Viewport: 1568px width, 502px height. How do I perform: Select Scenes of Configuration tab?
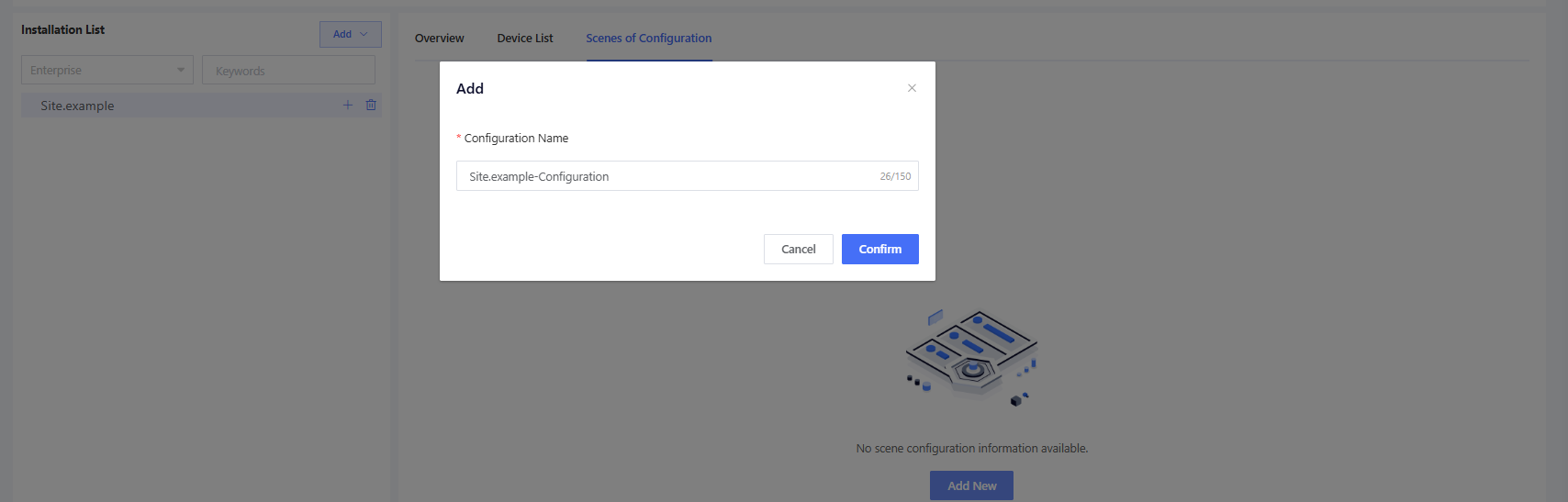(x=648, y=39)
